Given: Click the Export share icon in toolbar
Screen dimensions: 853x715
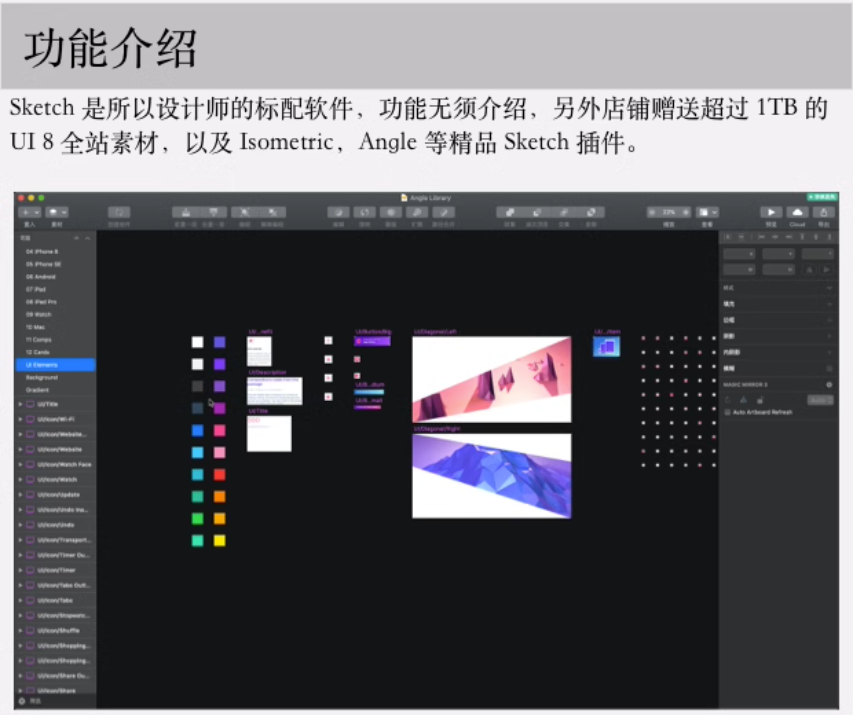Looking at the screenshot, I should (x=823, y=212).
